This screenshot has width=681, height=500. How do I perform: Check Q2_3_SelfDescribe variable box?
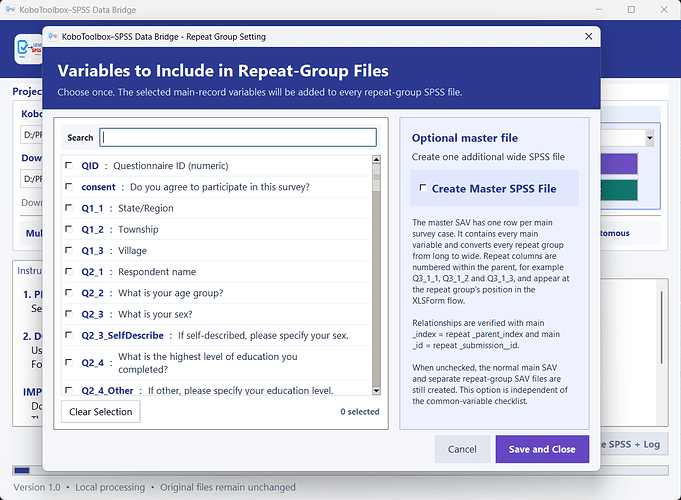69,335
